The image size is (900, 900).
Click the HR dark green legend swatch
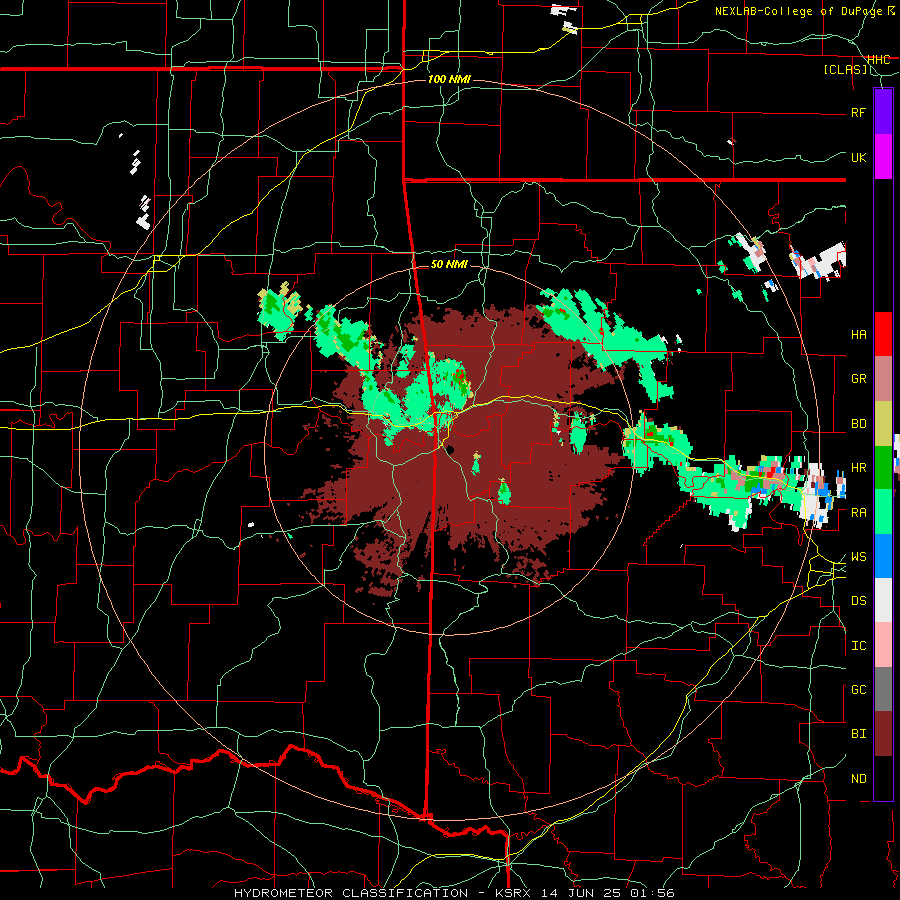point(883,468)
